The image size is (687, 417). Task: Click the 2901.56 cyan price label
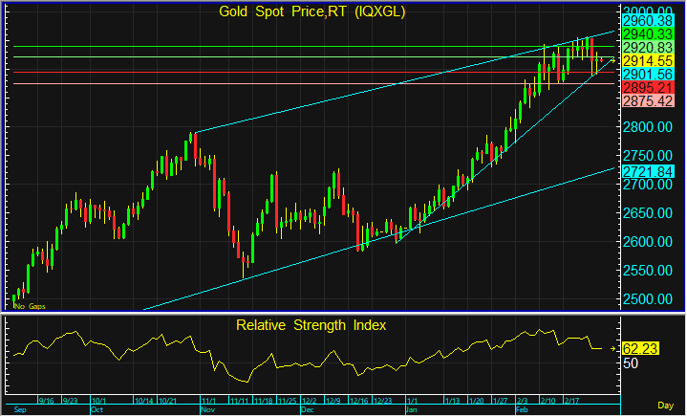(647, 75)
